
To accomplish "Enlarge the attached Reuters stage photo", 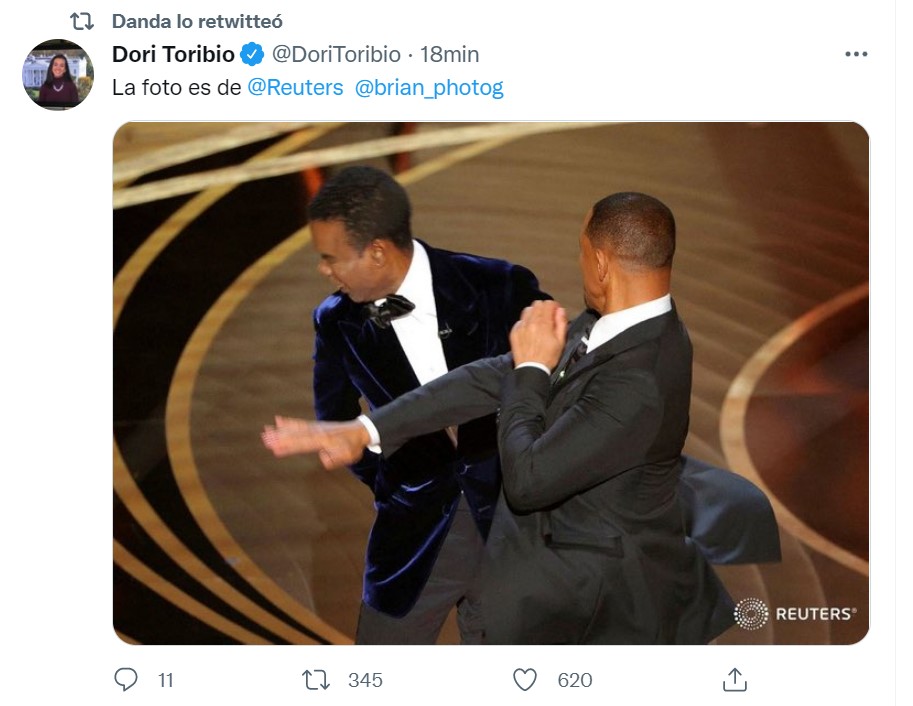I will [490, 383].
